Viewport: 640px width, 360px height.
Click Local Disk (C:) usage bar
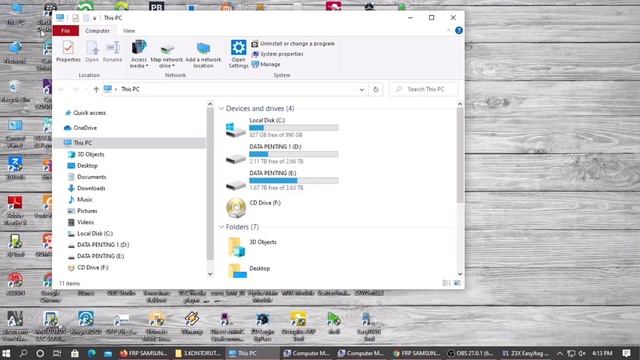[294, 128]
